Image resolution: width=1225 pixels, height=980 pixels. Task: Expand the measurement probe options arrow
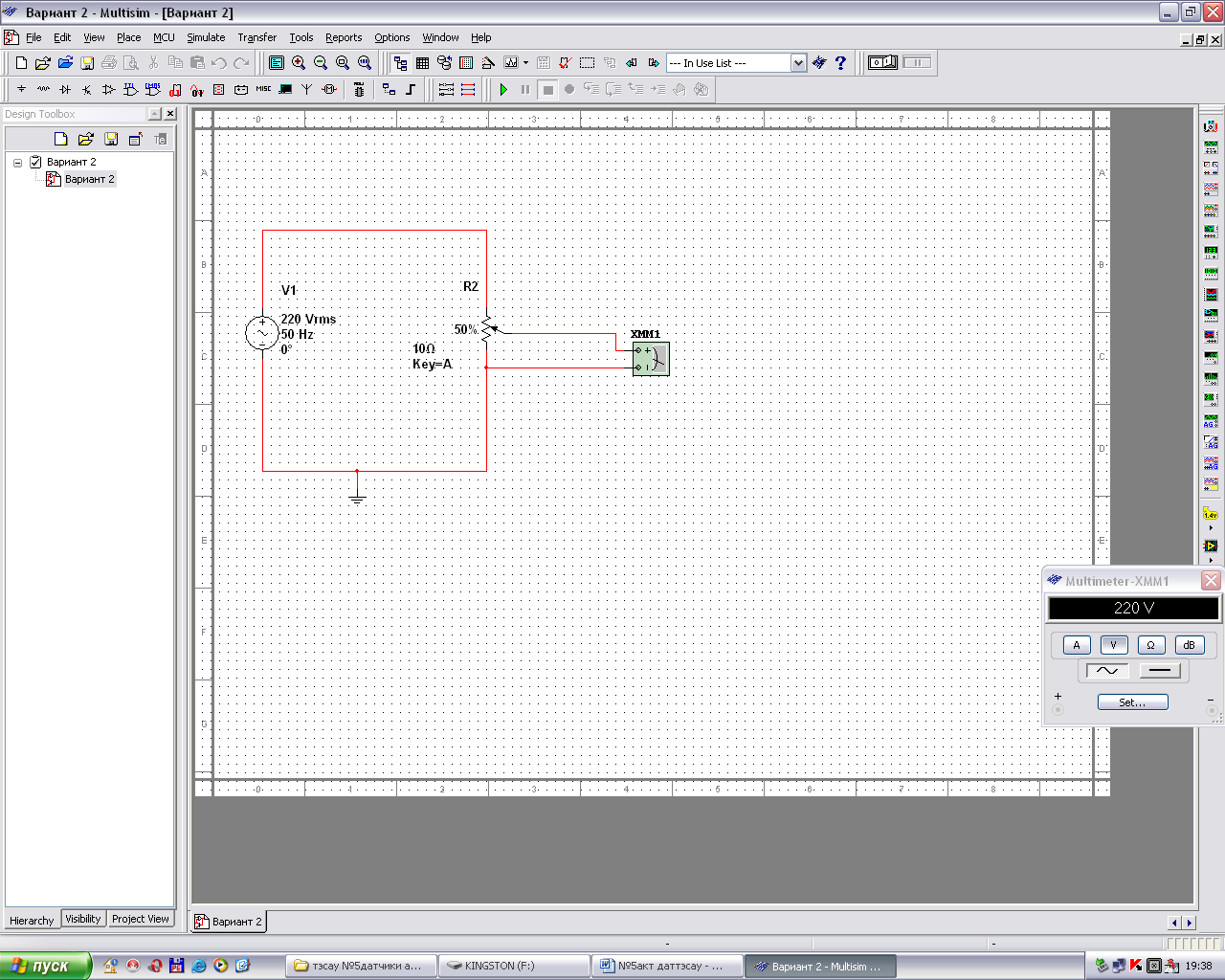click(x=1211, y=528)
